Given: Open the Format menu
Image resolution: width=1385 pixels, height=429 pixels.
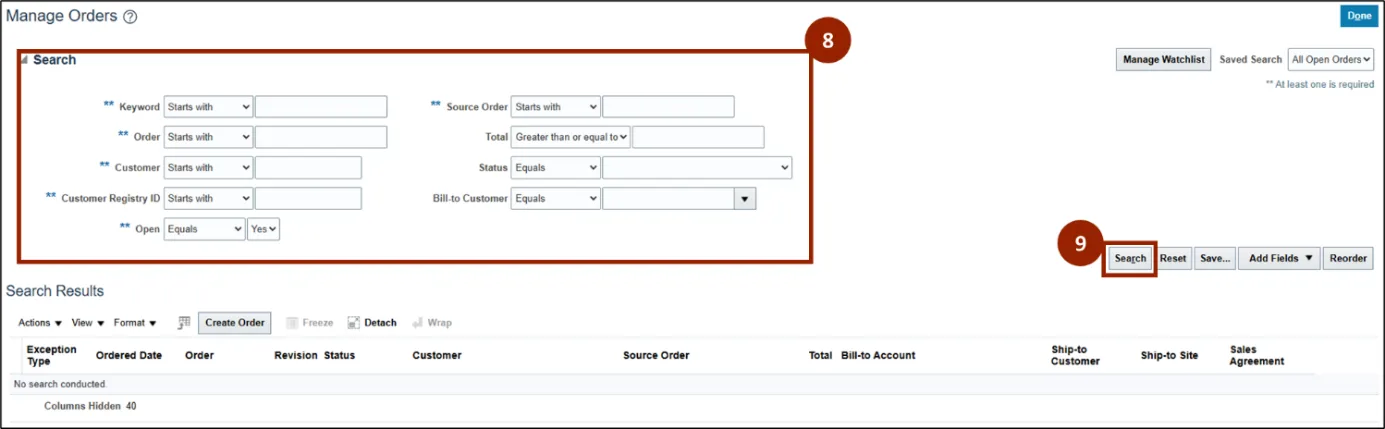Looking at the screenshot, I should (x=135, y=323).
